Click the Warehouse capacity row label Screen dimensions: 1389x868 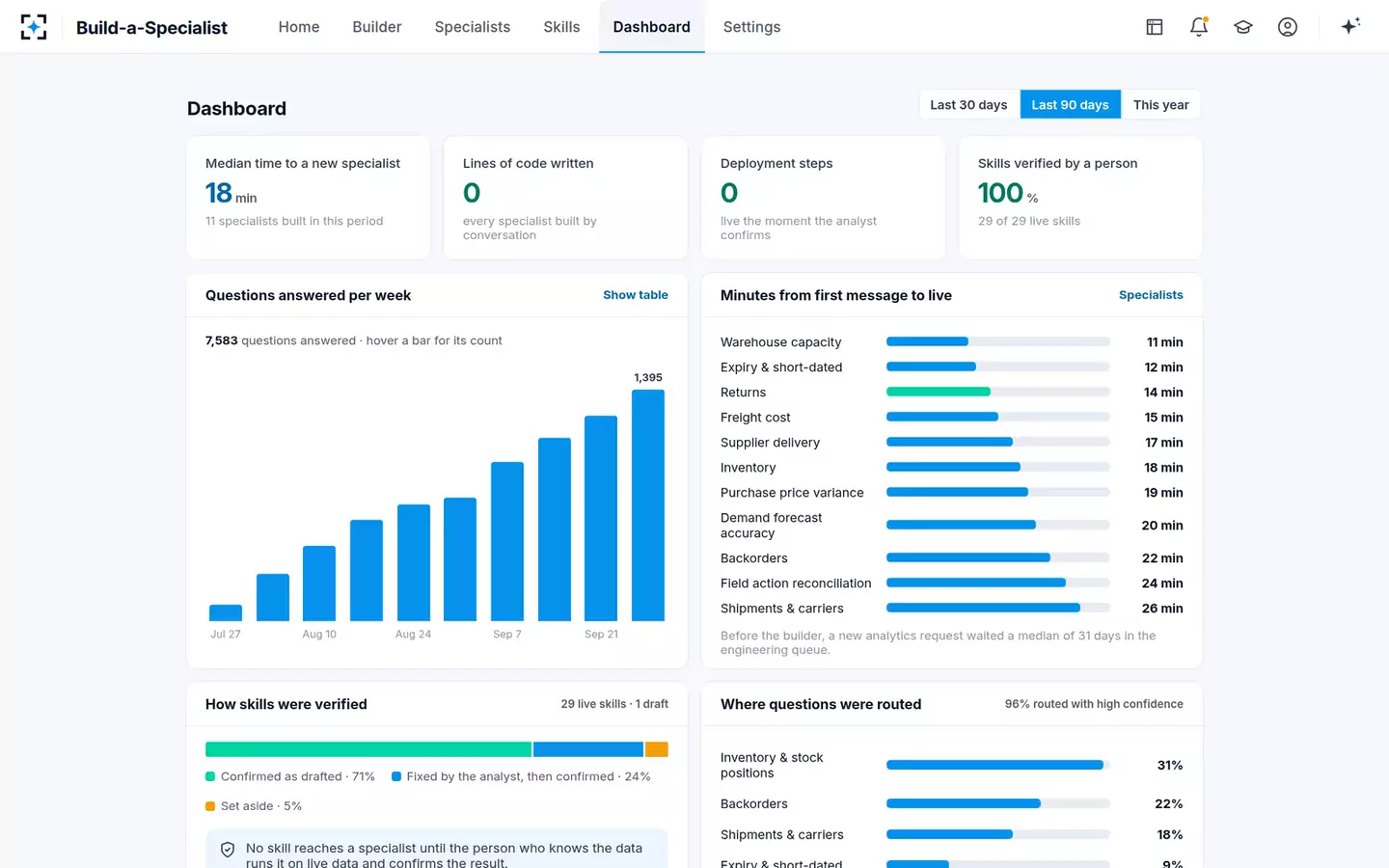coord(780,342)
